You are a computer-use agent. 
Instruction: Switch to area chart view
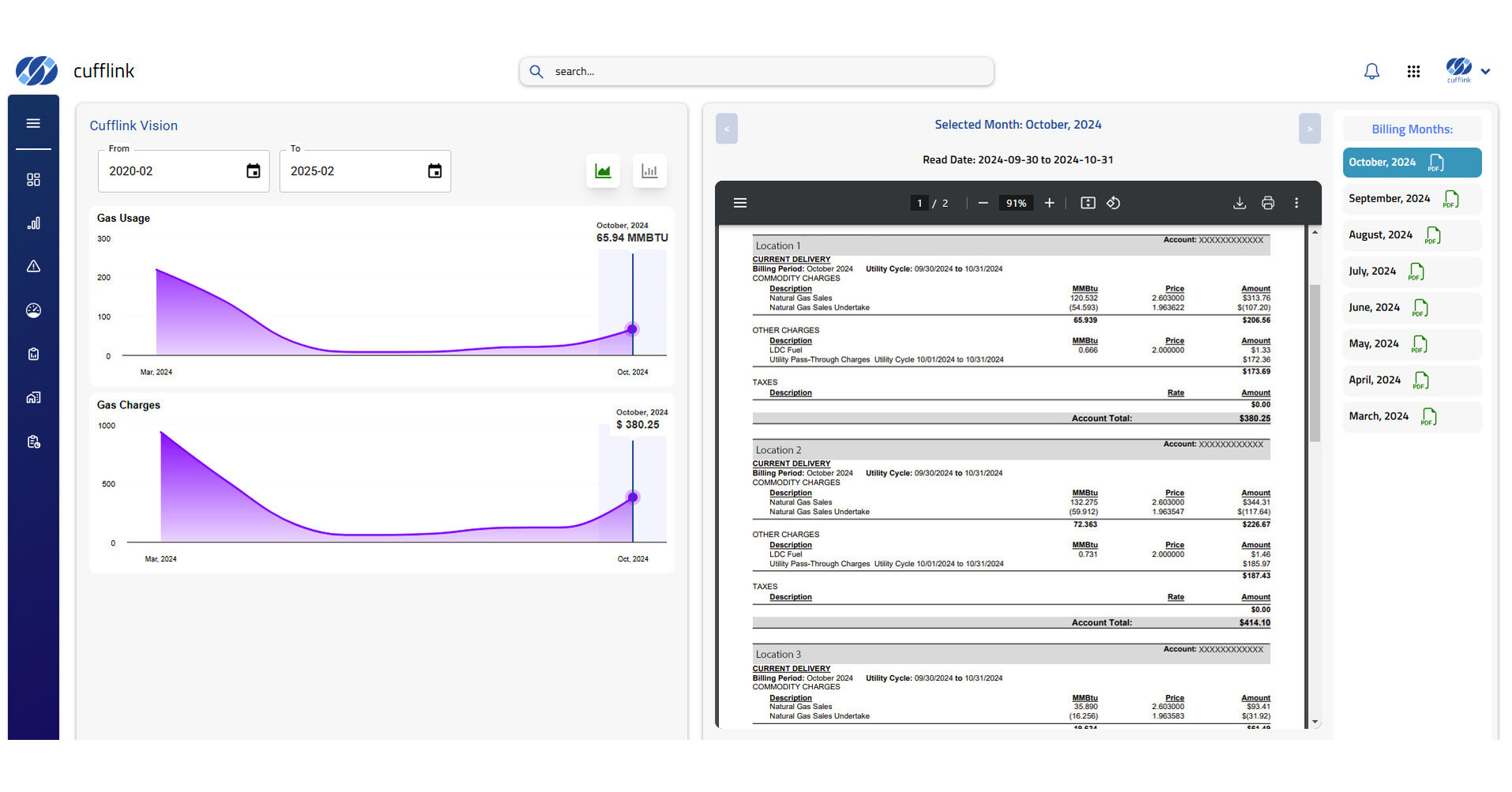pyautogui.click(x=603, y=171)
